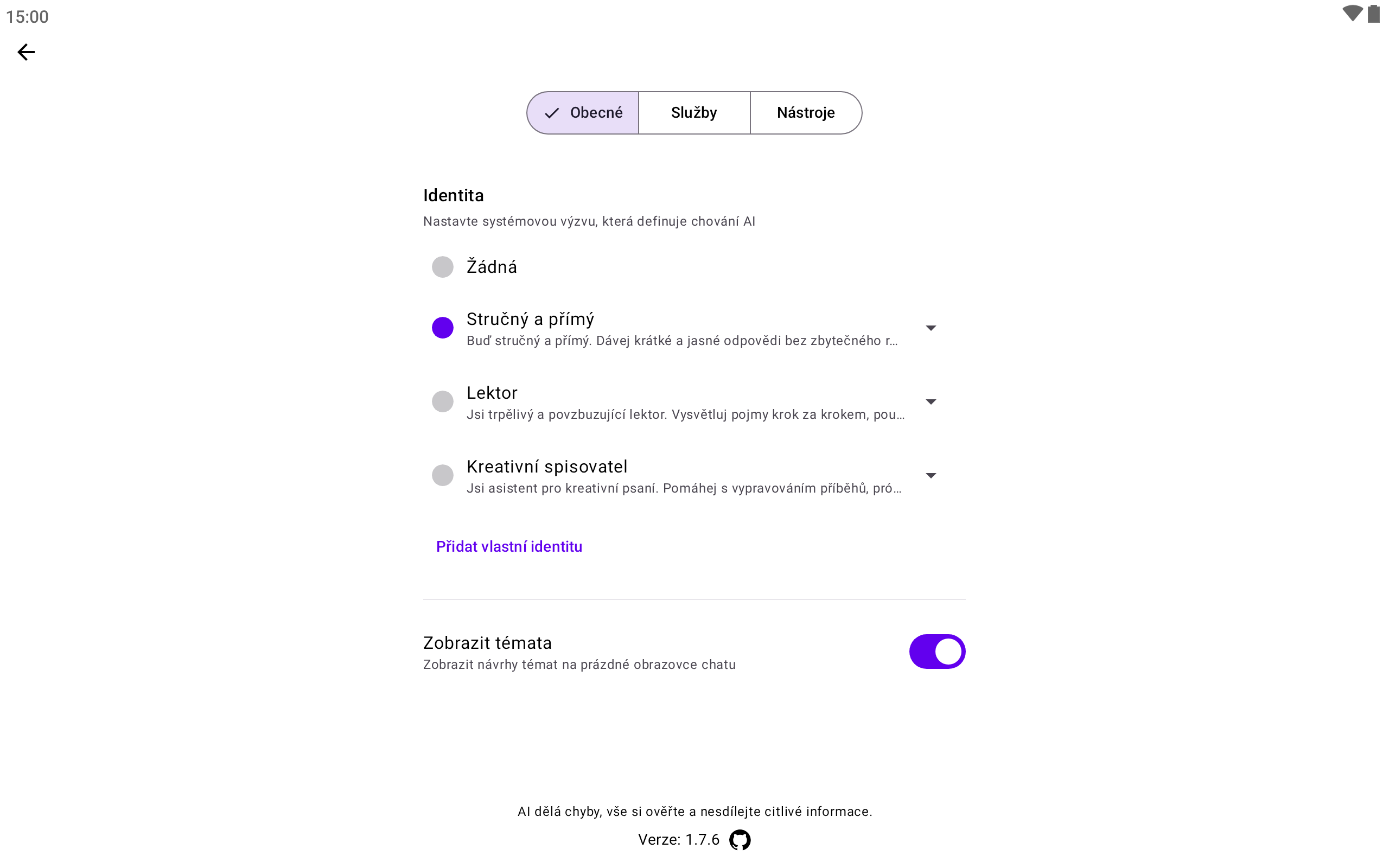Tap the Wi-Fi status icon

[1352, 14]
